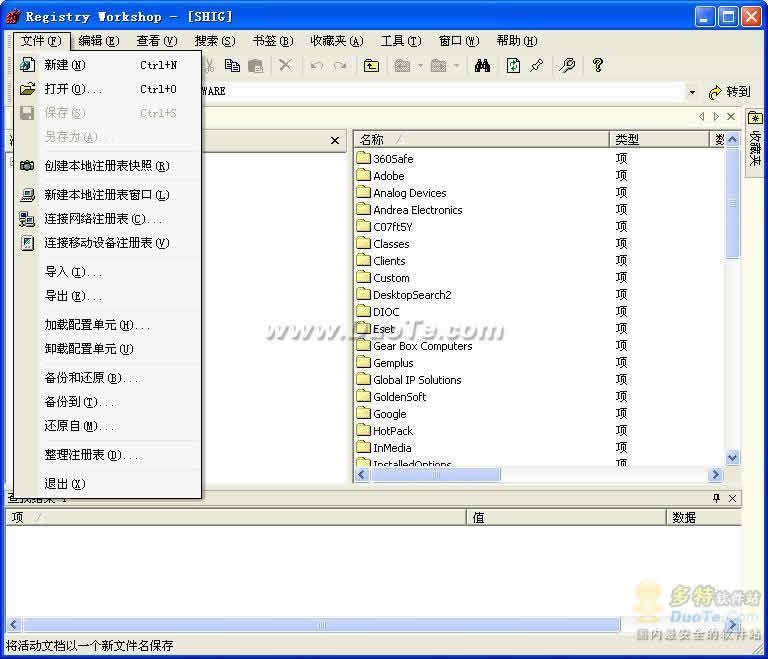Click the 名称 column header
This screenshot has width=768, height=659.
point(481,140)
